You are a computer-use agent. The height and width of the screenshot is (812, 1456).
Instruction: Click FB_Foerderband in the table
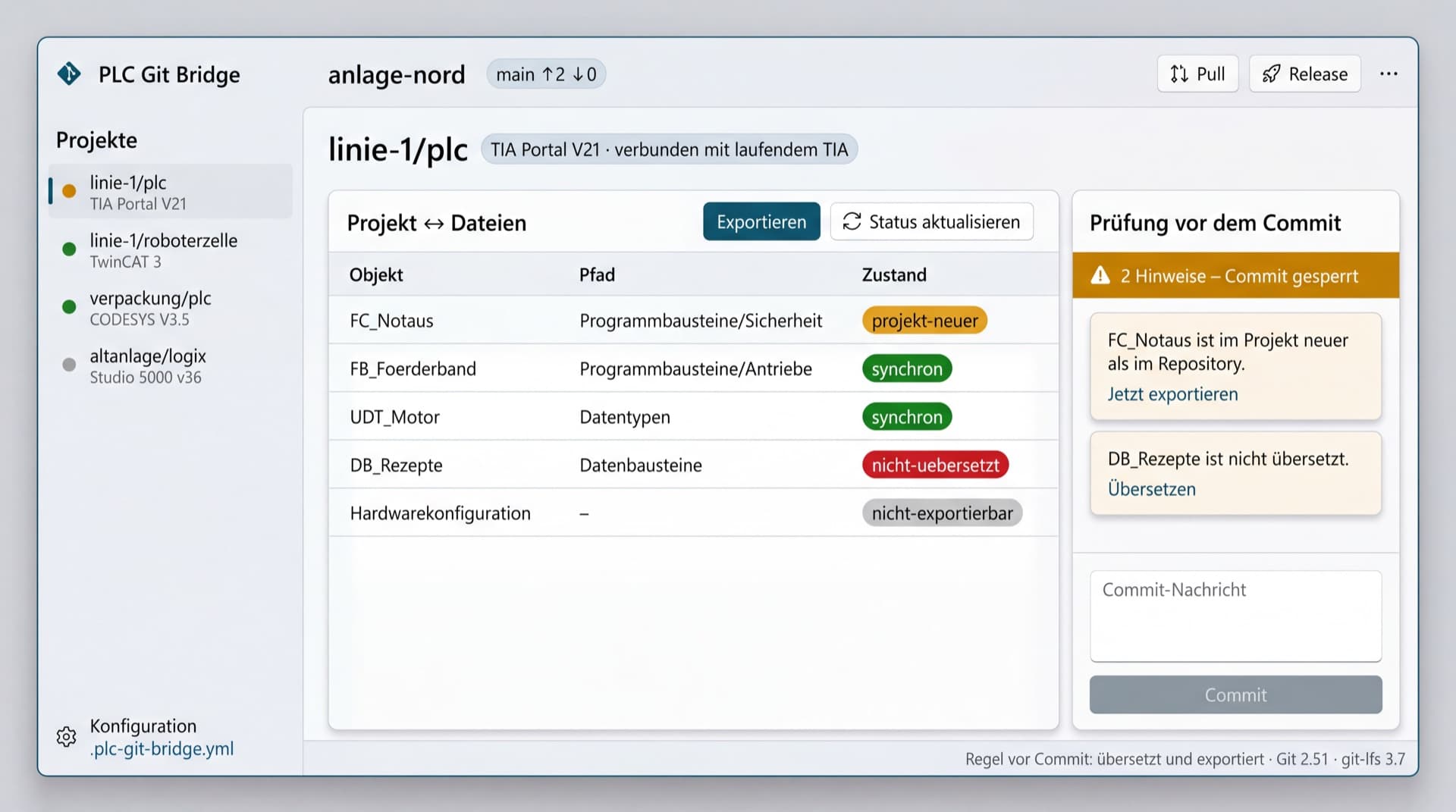(413, 369)
